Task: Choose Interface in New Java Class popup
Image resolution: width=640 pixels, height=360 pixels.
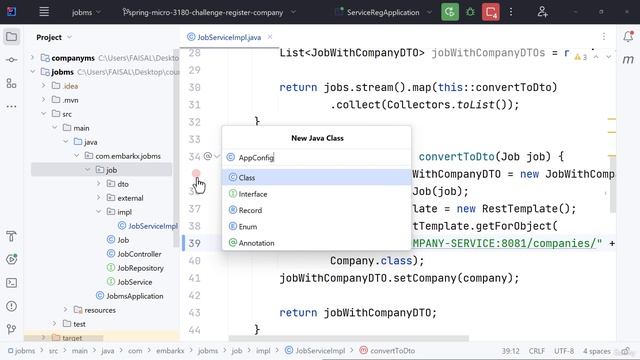Action: (316, 194)
